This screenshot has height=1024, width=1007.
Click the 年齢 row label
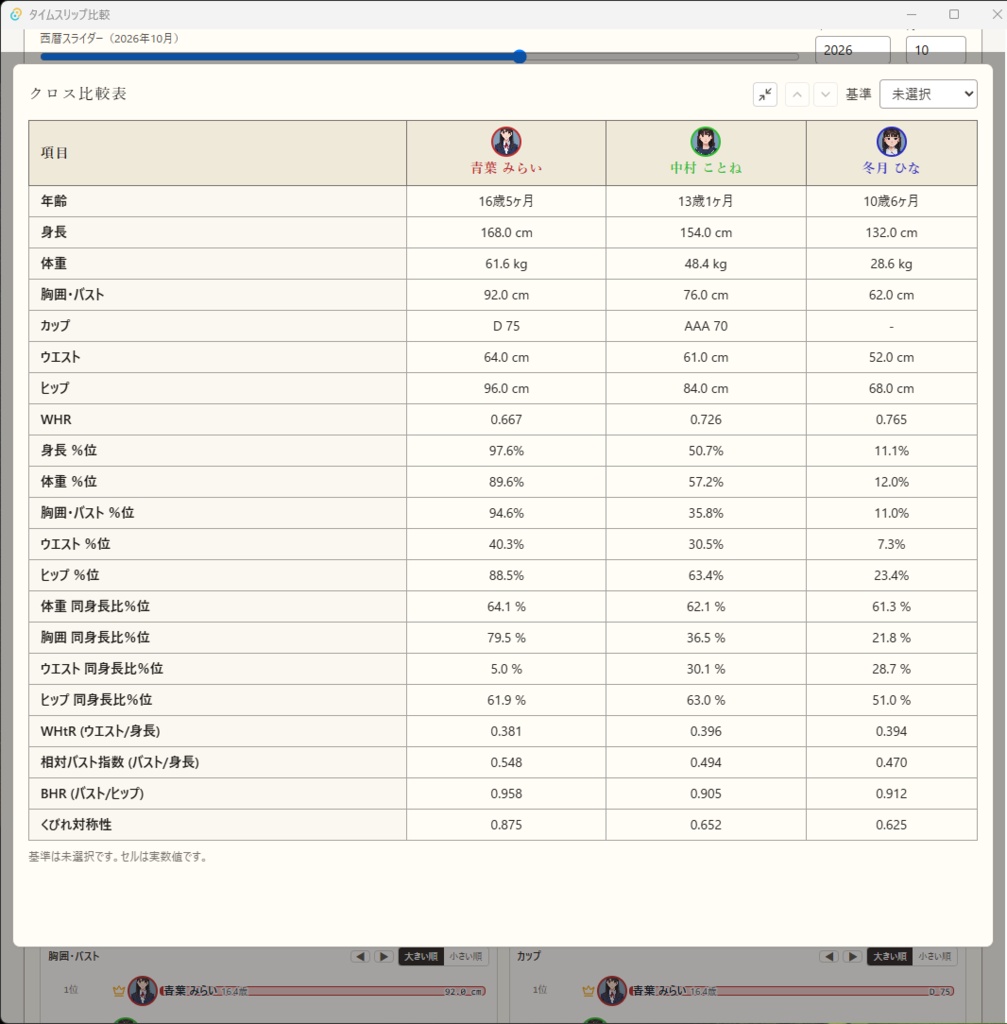[54, 201]
